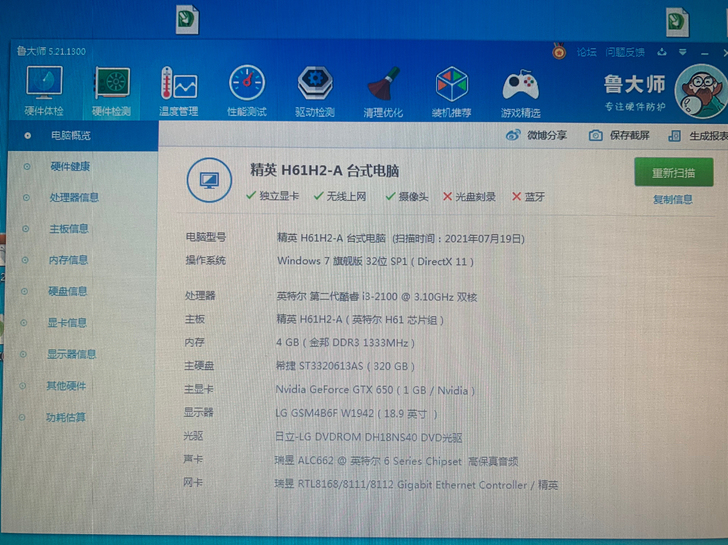Click 生成报表 generate report
728x545 pixels.
click(698, 136)
